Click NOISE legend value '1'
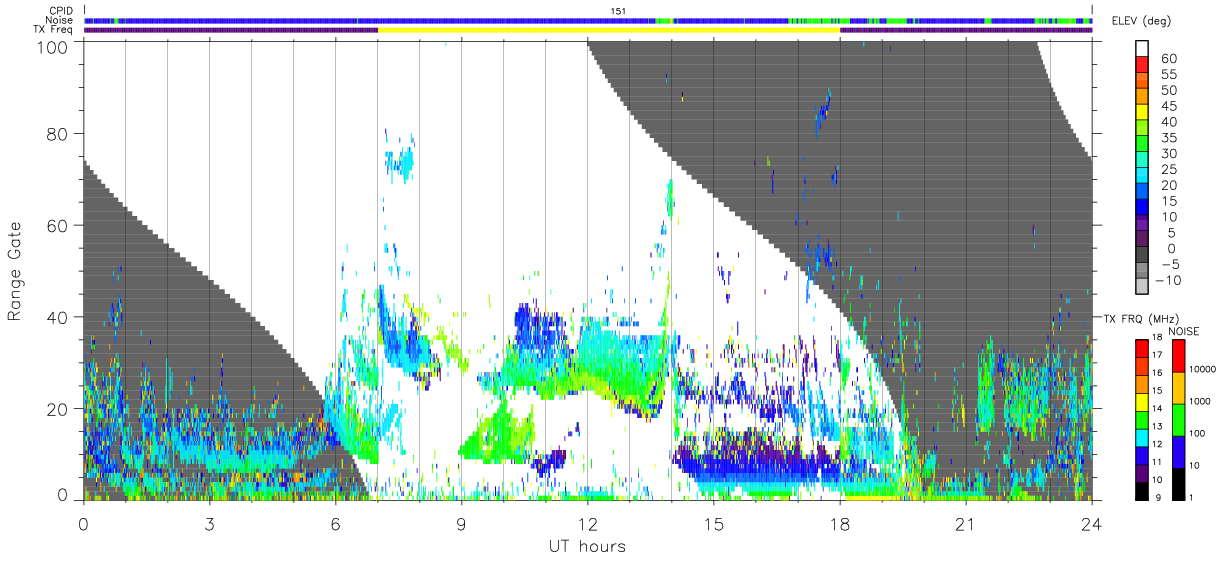The height and width of the screenshot is (567, 1228). pos(1193,498)
